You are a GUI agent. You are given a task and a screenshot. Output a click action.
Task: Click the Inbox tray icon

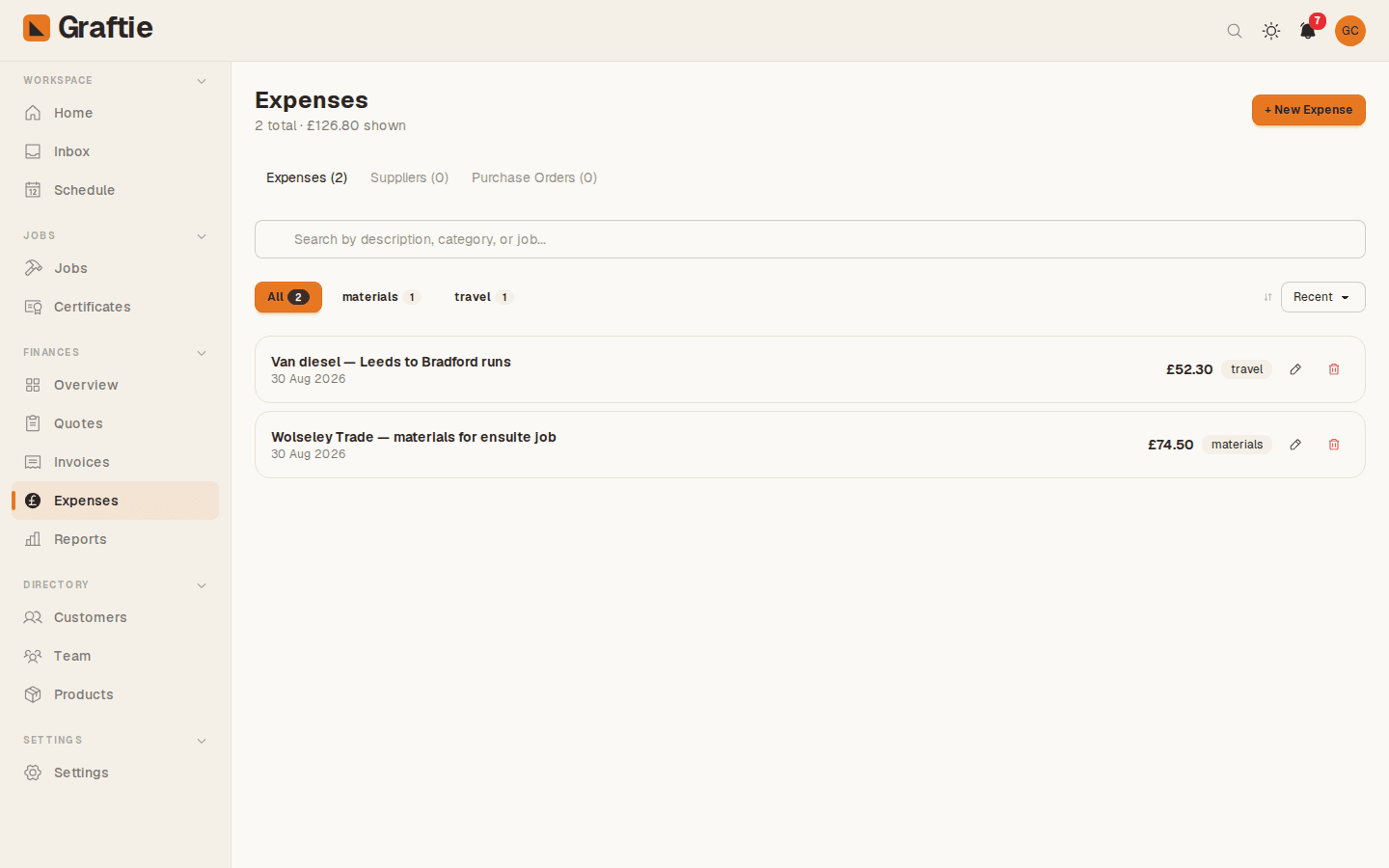[x=33, y=151]
